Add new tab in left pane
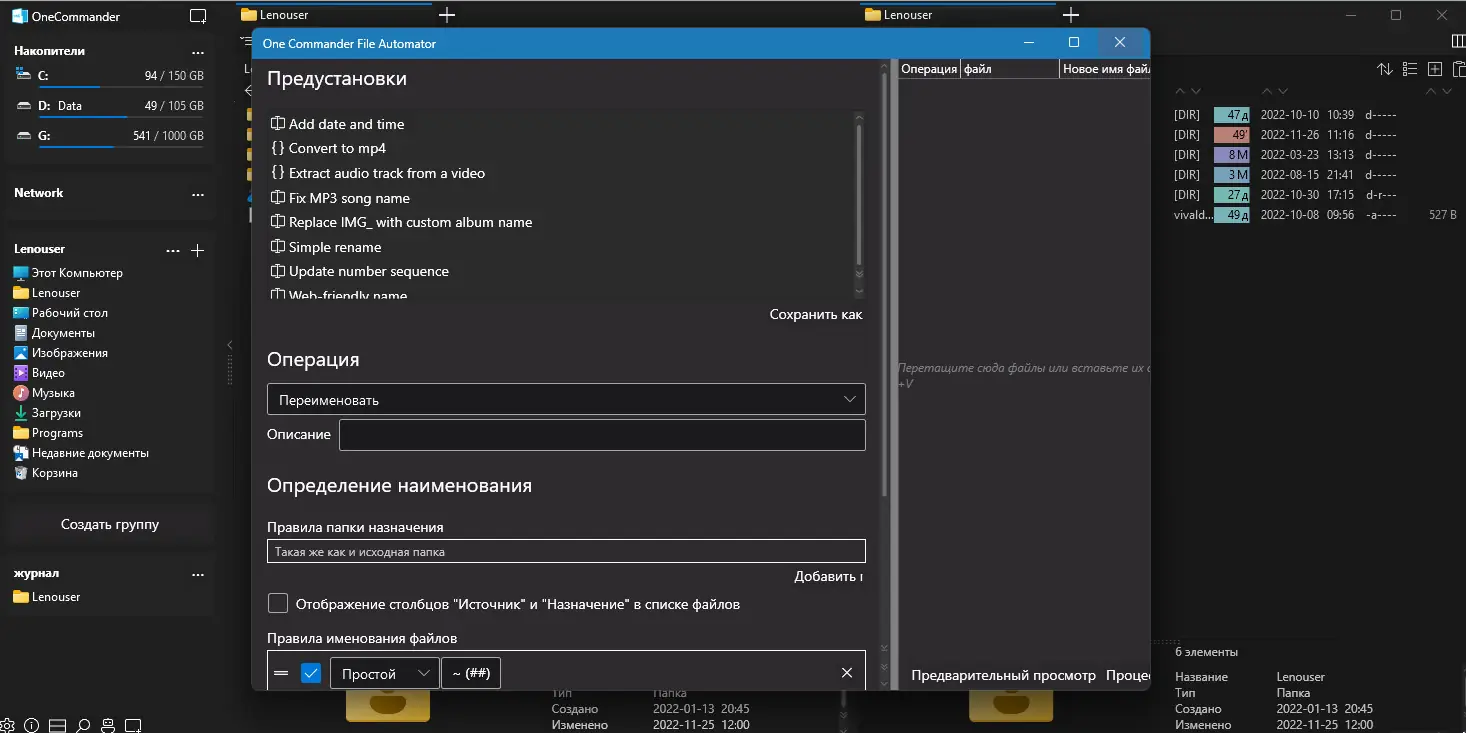The image size is (1466, 733). coord(447,15)
